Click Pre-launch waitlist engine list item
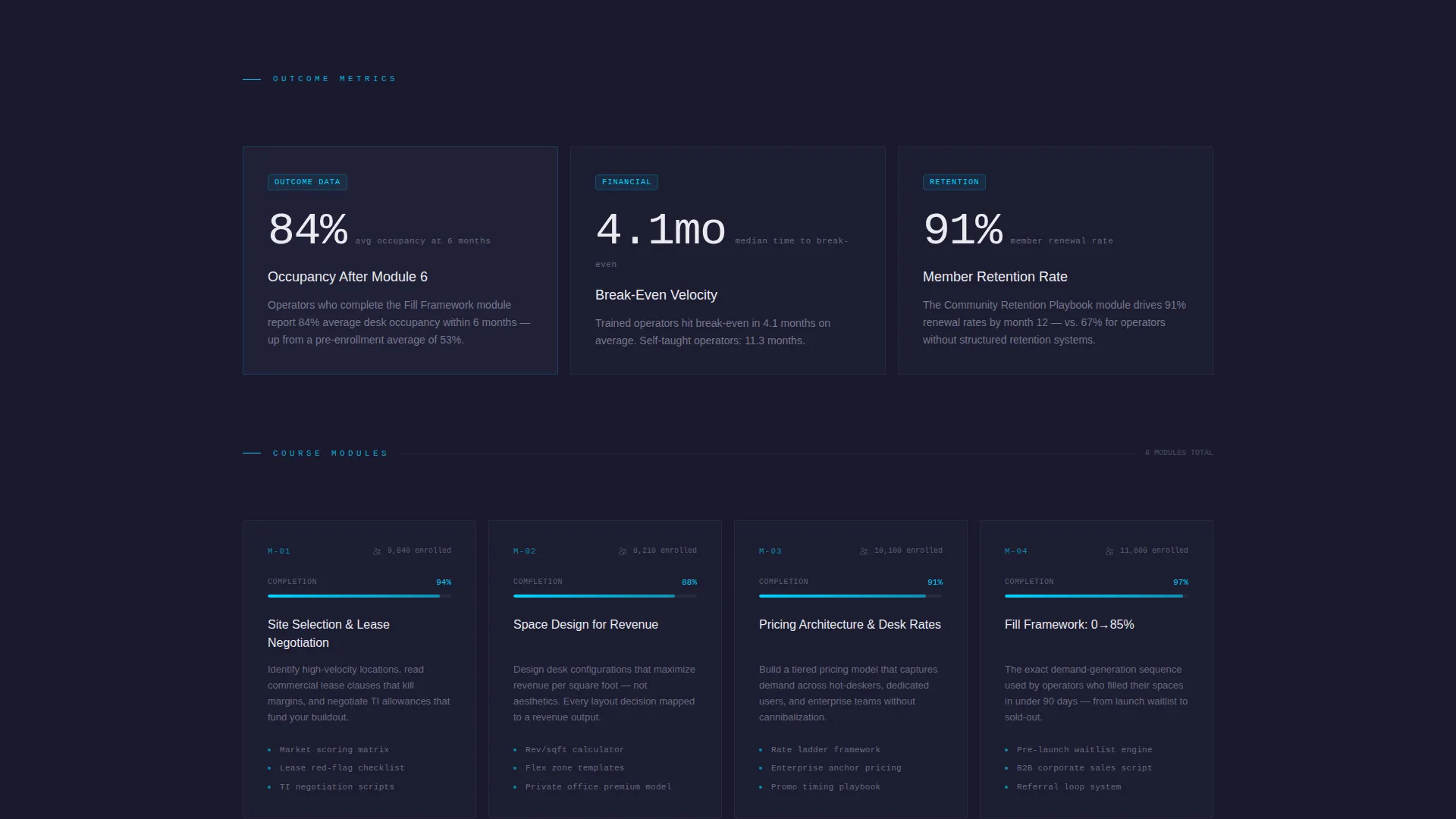The image size is (1456, 819). (1084, 750)
